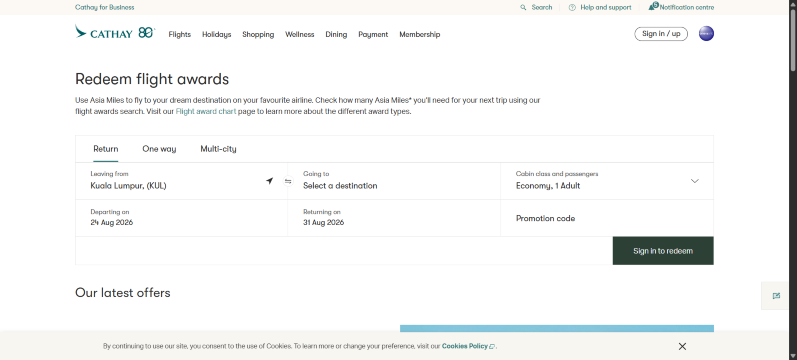Open Membership menu

pos(419,35)
